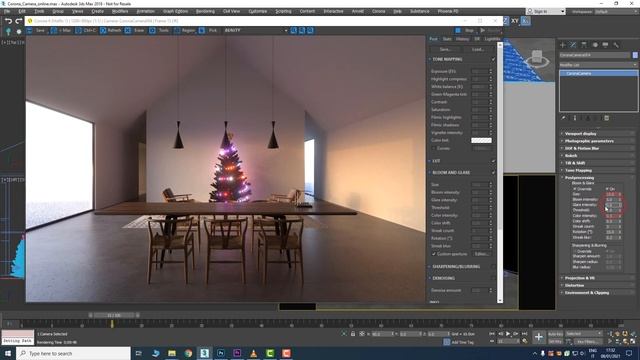This screenshot has width=640, height=360.
Task: Open the Modifier List dropdown
Action: click(598, 65)
